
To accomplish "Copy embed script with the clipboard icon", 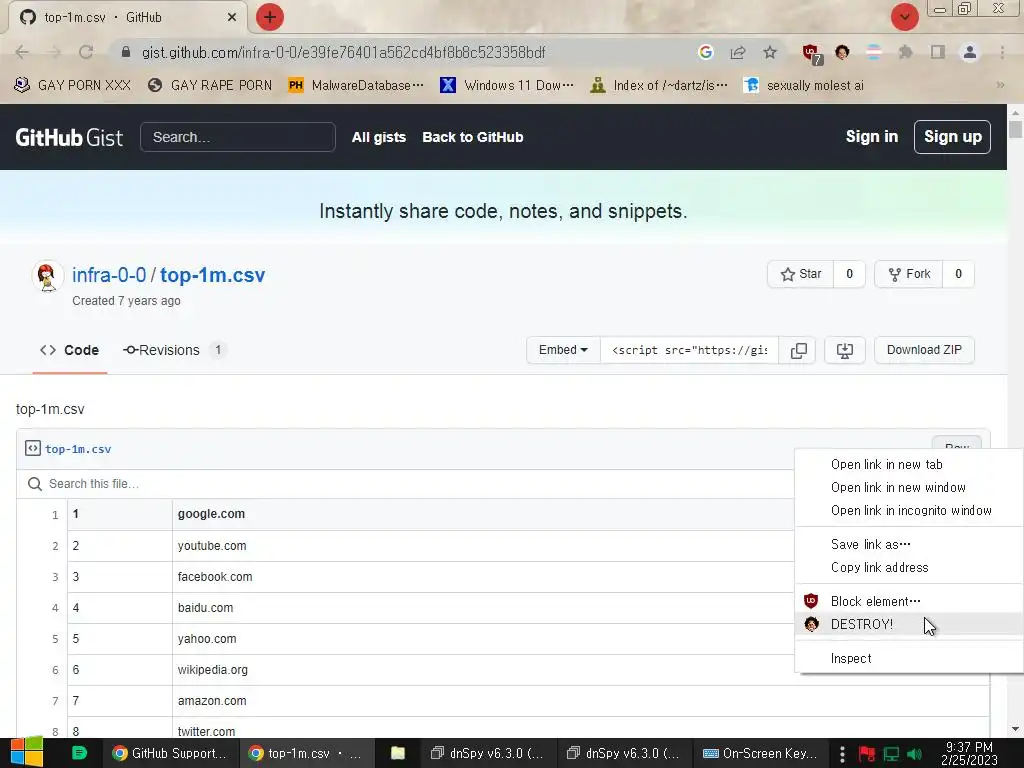I will (x=798, y=350).
